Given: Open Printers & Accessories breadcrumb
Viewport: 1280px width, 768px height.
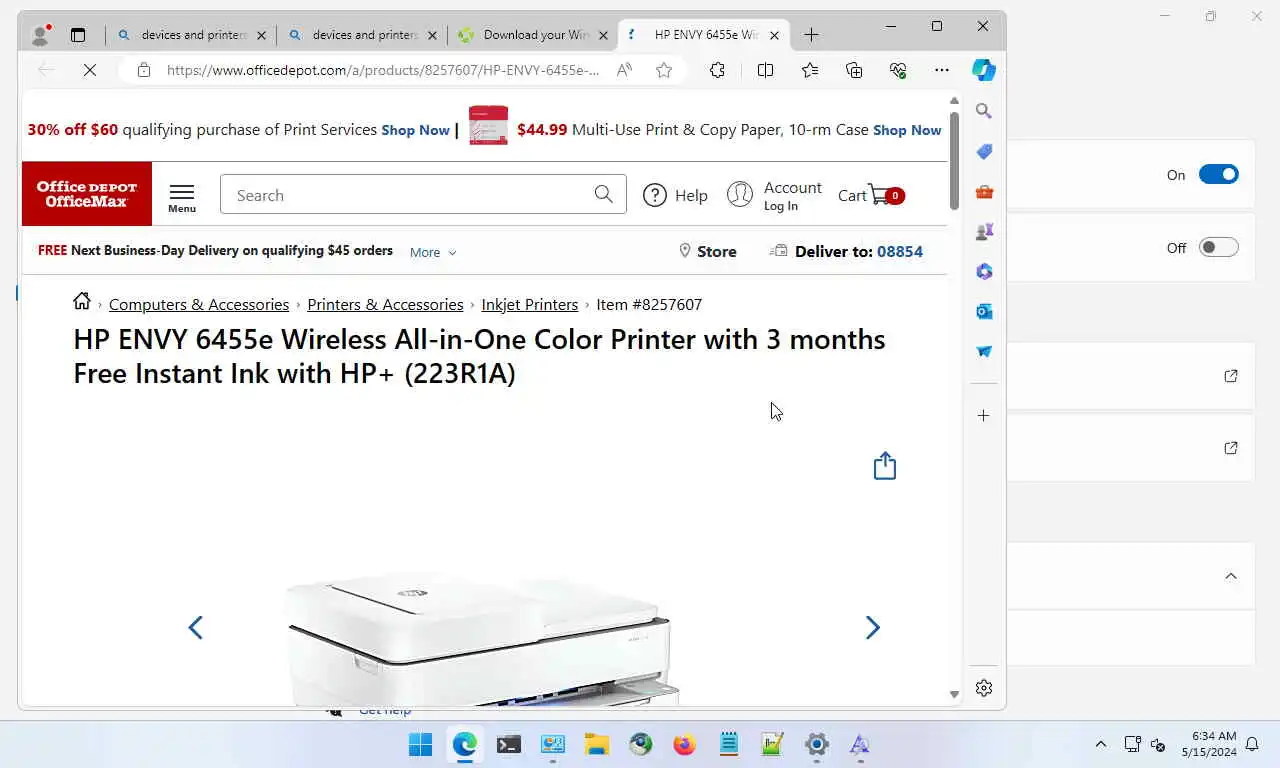Looking at the screenshot, I should pyautogui.click(x=385, y=304).
